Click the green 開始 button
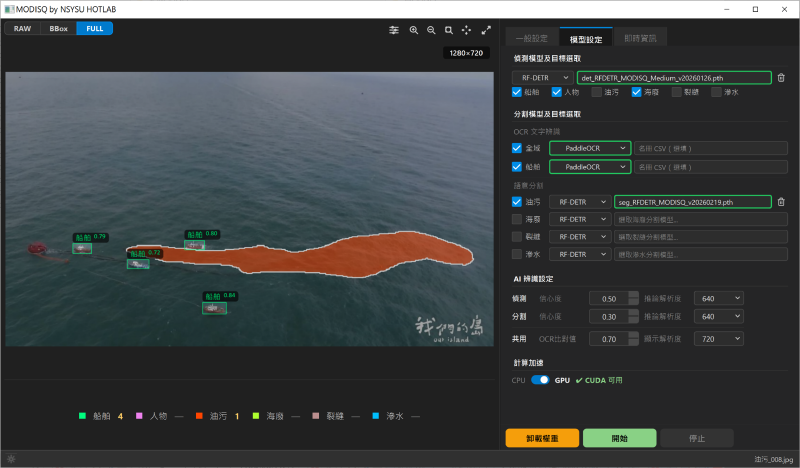Viewport: 800px width, 468px height. tap(619, 438)
